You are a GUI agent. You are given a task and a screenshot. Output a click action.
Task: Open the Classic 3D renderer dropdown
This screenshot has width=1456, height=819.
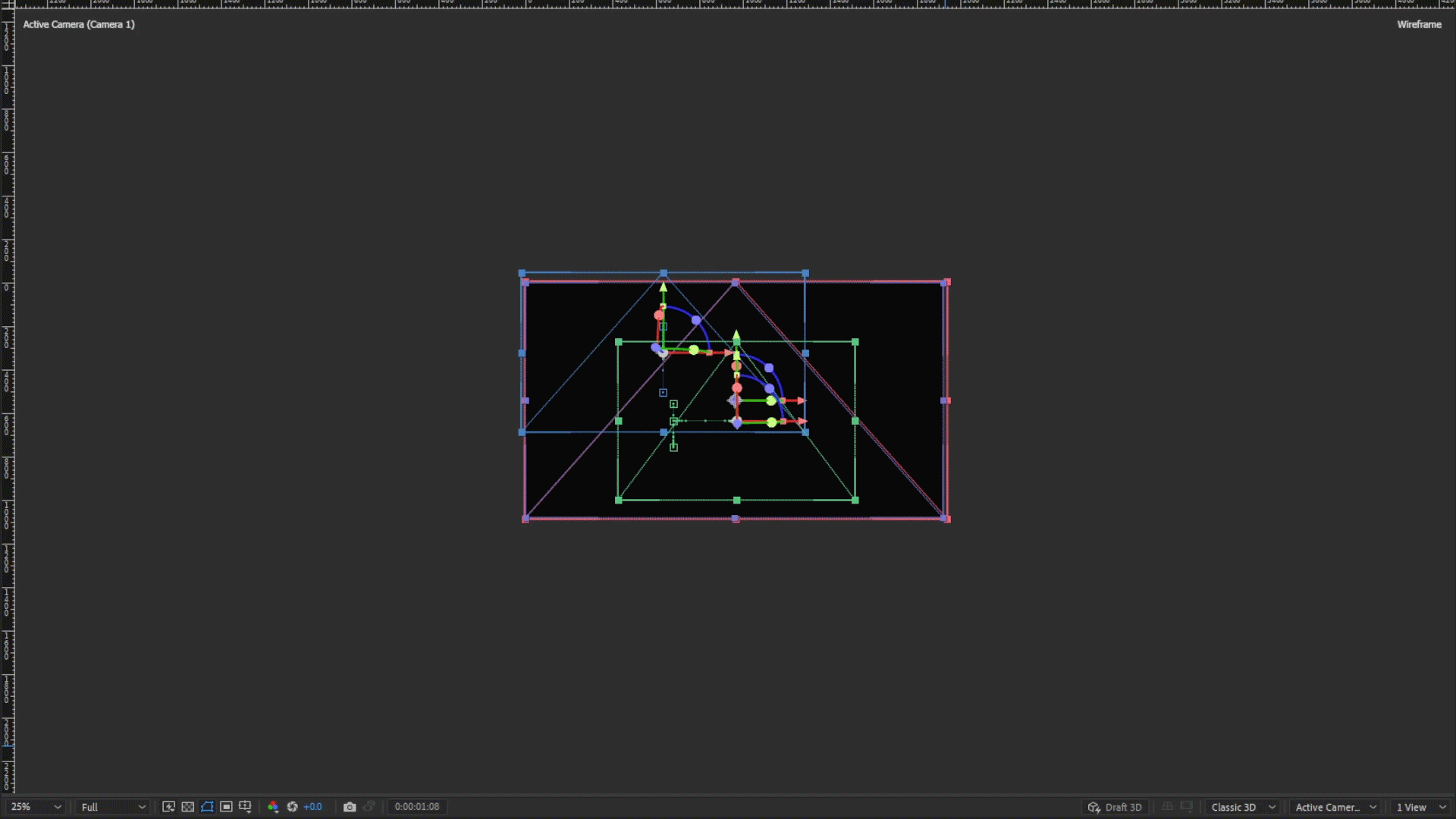click(x=1243, y=807)
